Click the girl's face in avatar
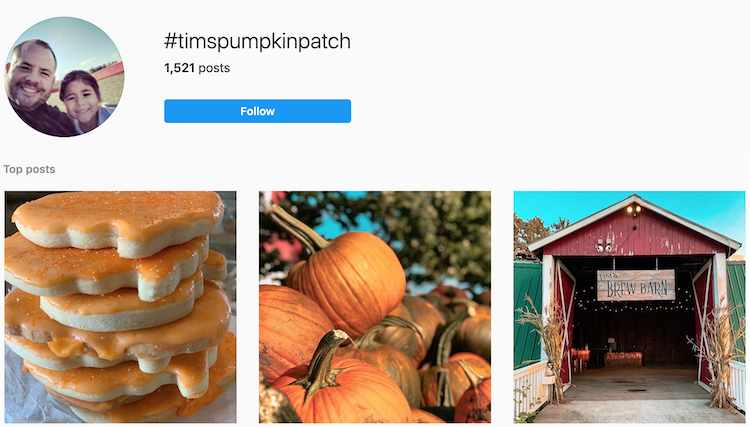 81,99
